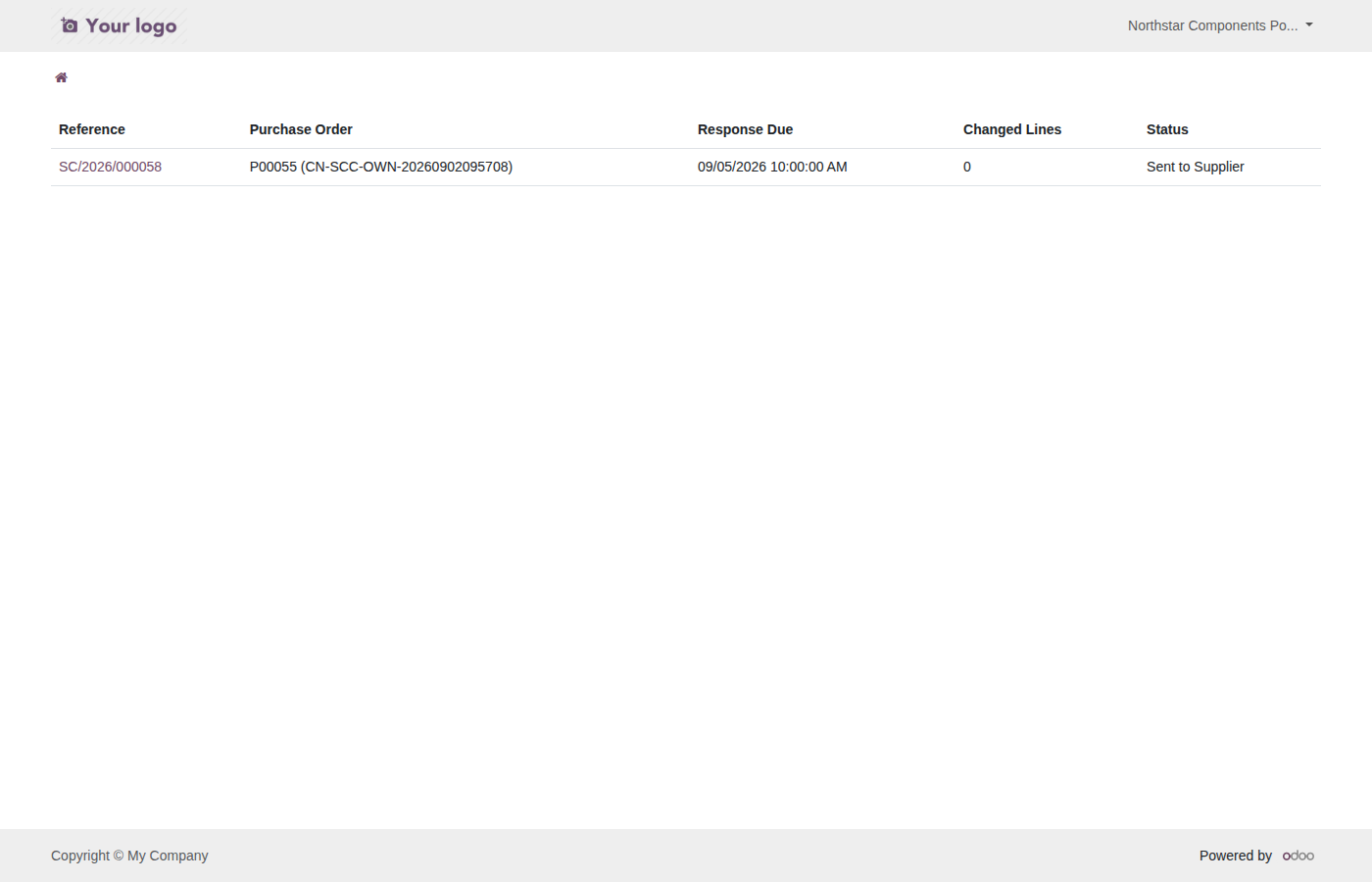Click the Your logo image
Viewport: 1372px width, 882px height.
(119, 25)
